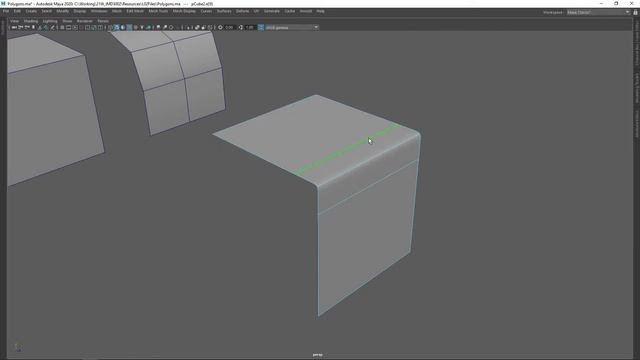This screenshot has width=640, height=360.
Task: Toggle Textured display mode
Action: (136, 27)
